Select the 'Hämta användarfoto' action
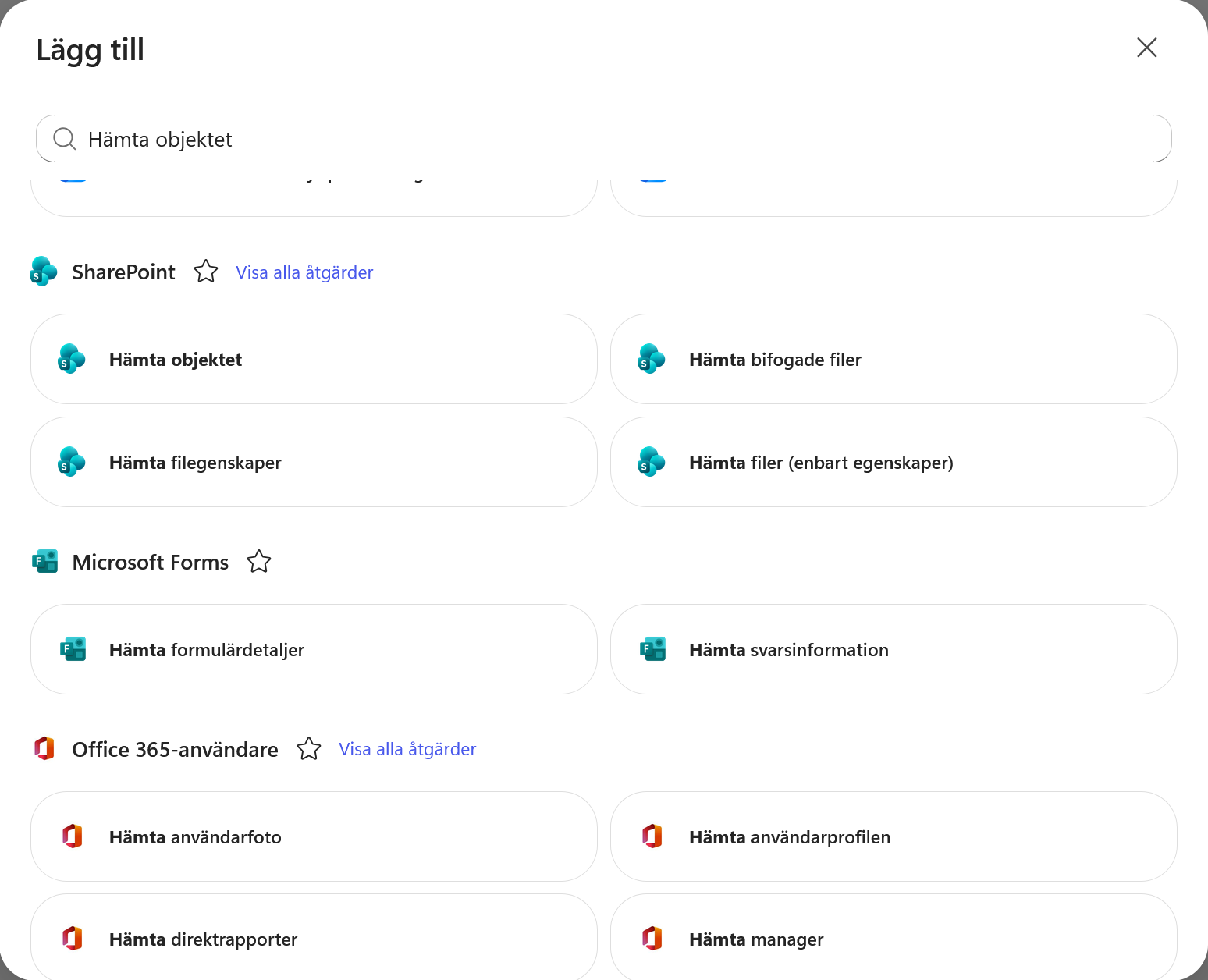Screen dimensions: 1208x980 click(x=314, y=836)
